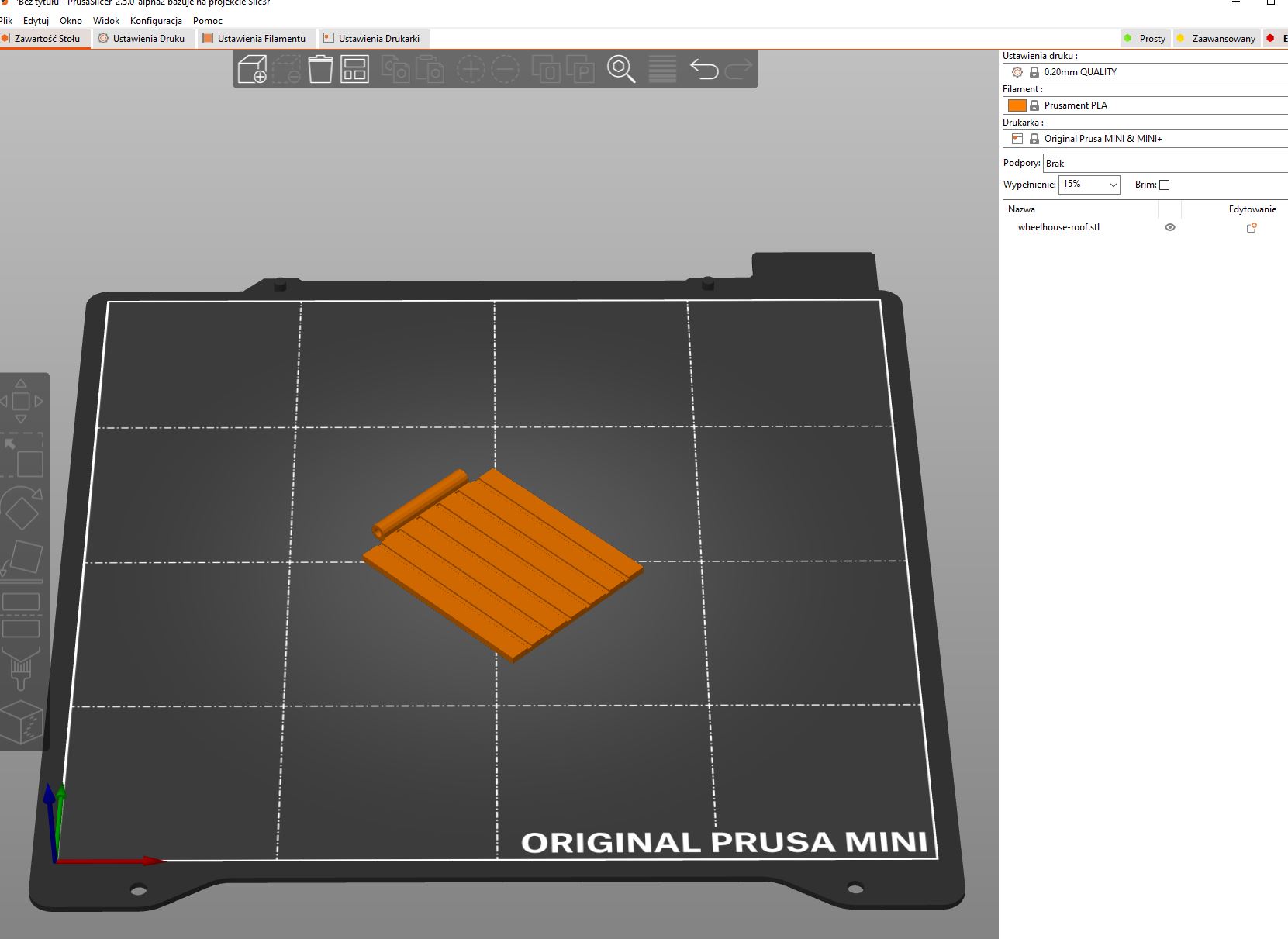Click the Undo arrow icon

704,69
